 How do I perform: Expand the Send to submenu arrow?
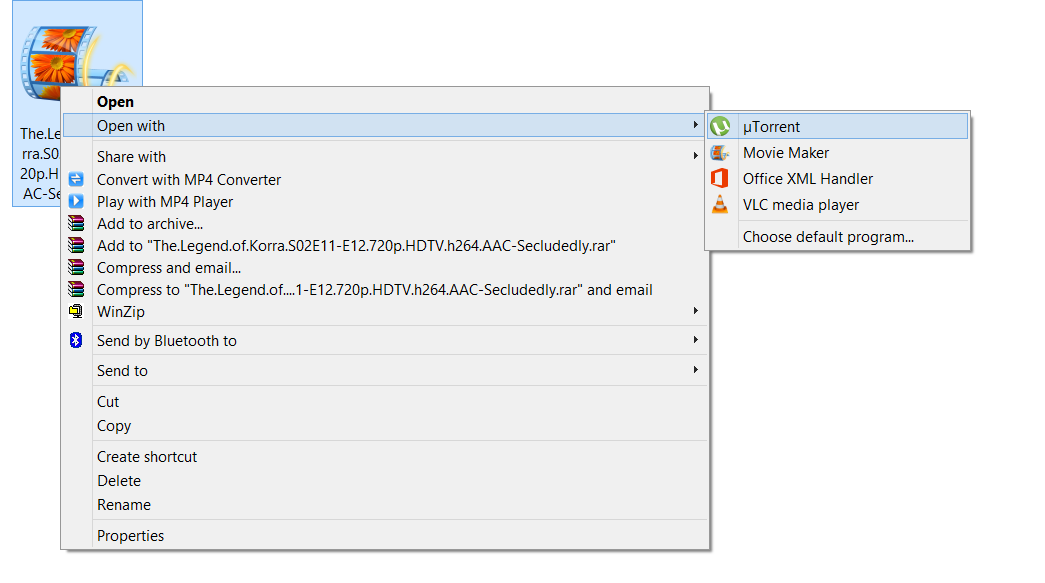pos(695,369)
